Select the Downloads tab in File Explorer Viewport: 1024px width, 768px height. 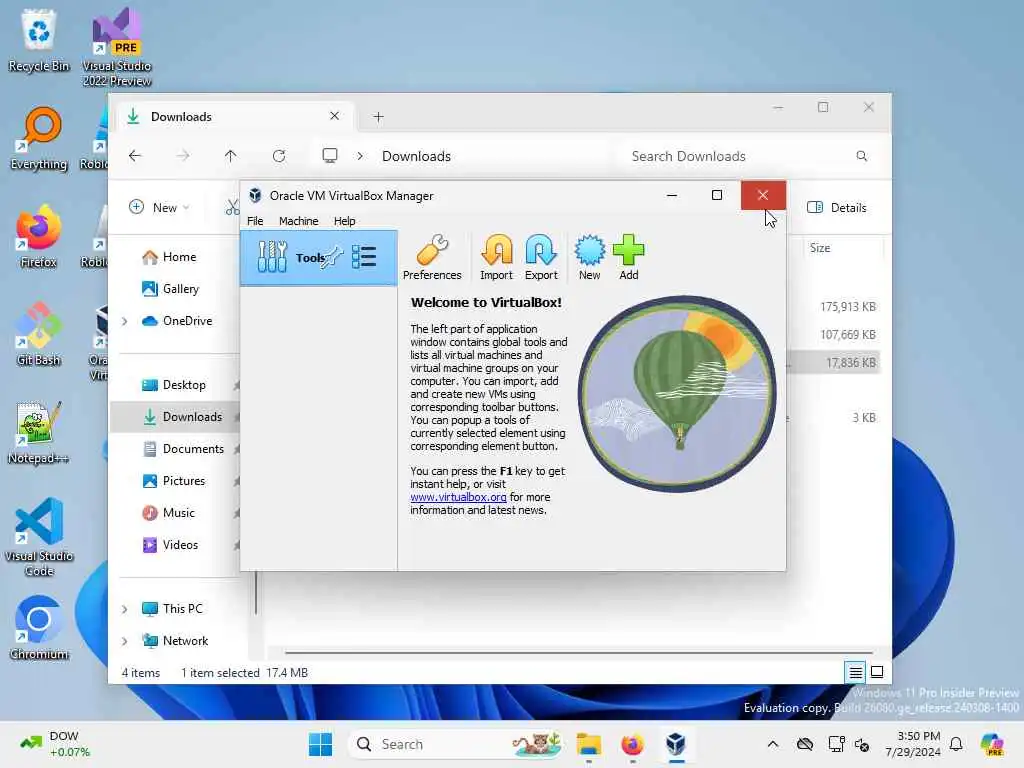235,117
